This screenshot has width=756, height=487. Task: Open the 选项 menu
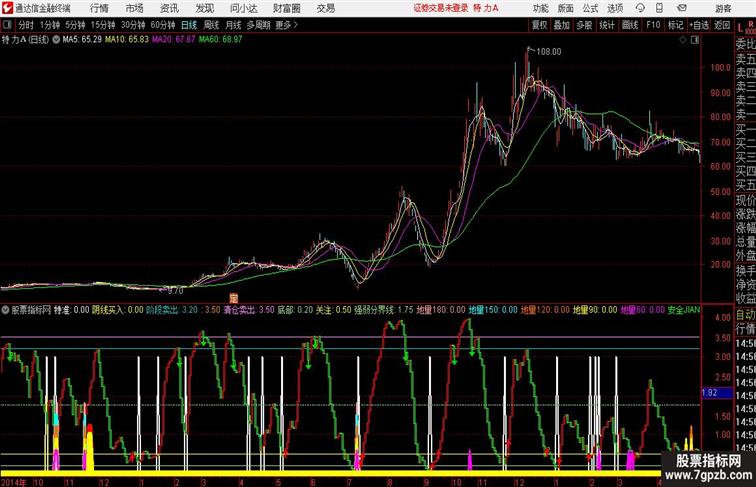615,8
